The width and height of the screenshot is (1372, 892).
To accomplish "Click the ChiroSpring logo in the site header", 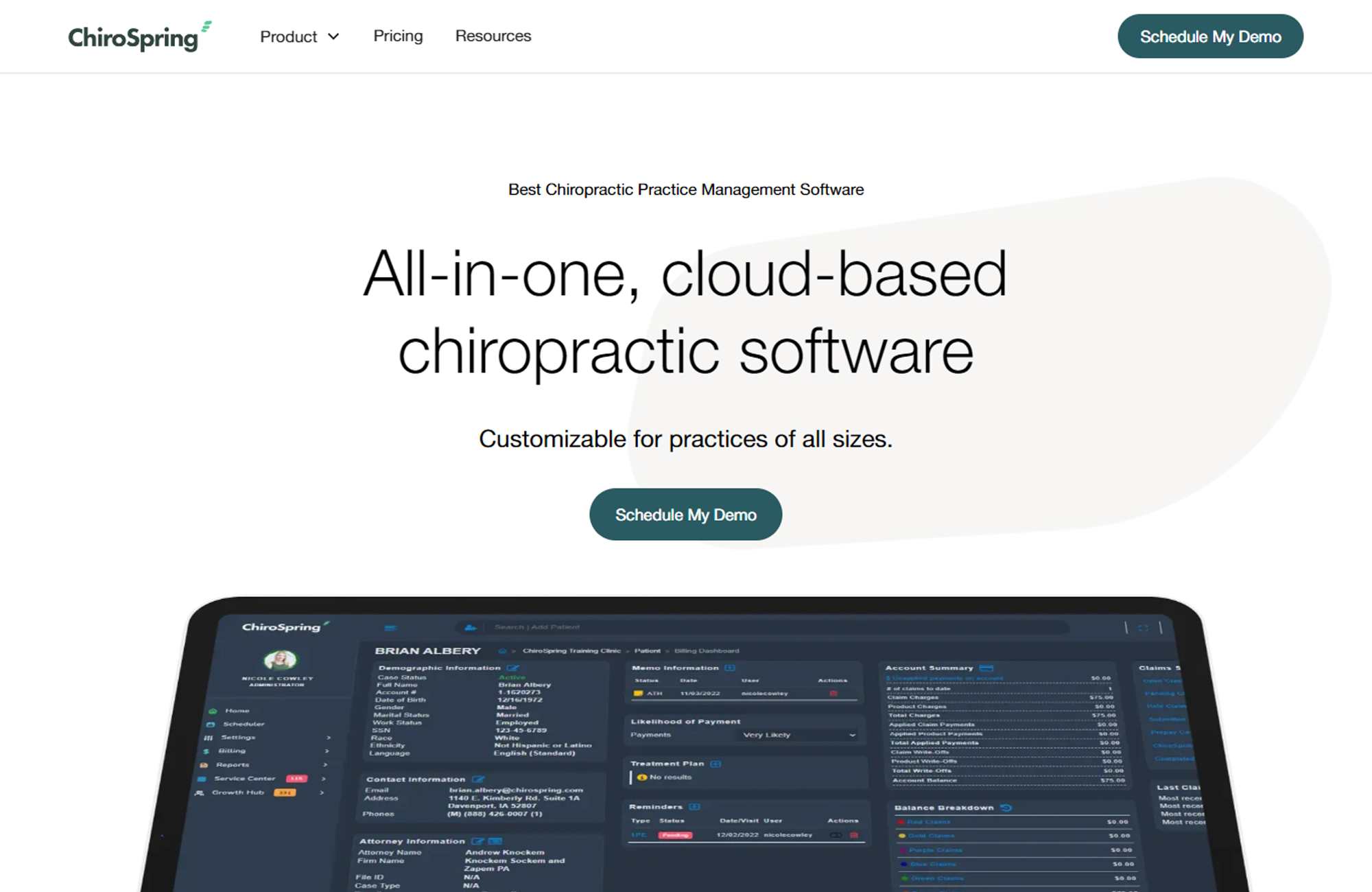I will tap(140, 36).
